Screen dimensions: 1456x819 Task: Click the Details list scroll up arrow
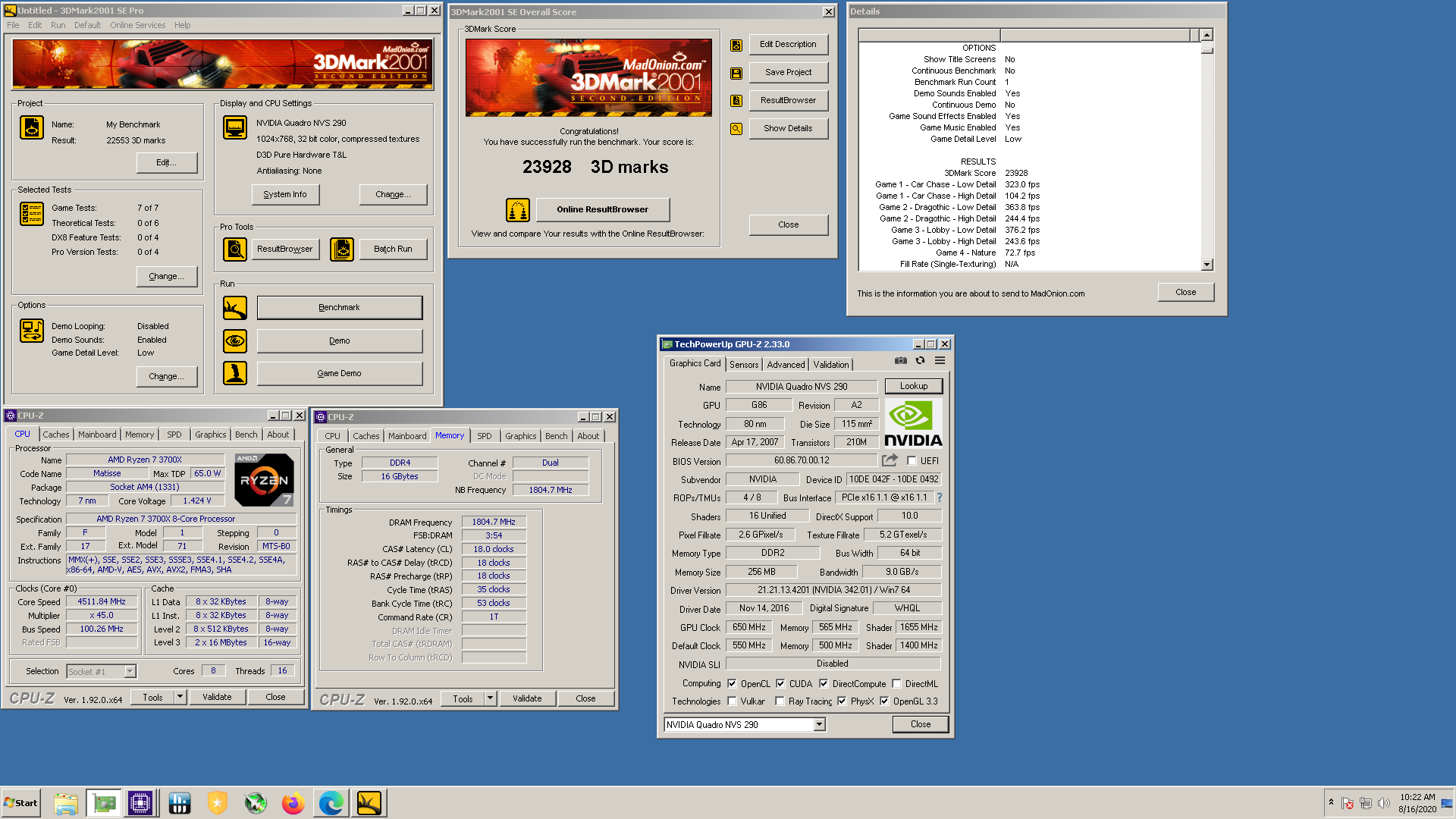pos(1207,35)
